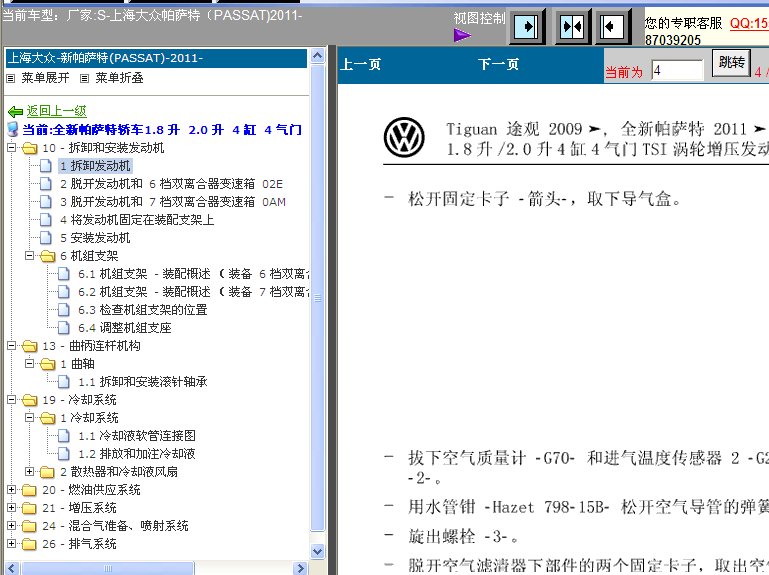This screenshot has width=769, height=575.
Task: Click the QQ customer service link
Action: [x=749, y=23]
